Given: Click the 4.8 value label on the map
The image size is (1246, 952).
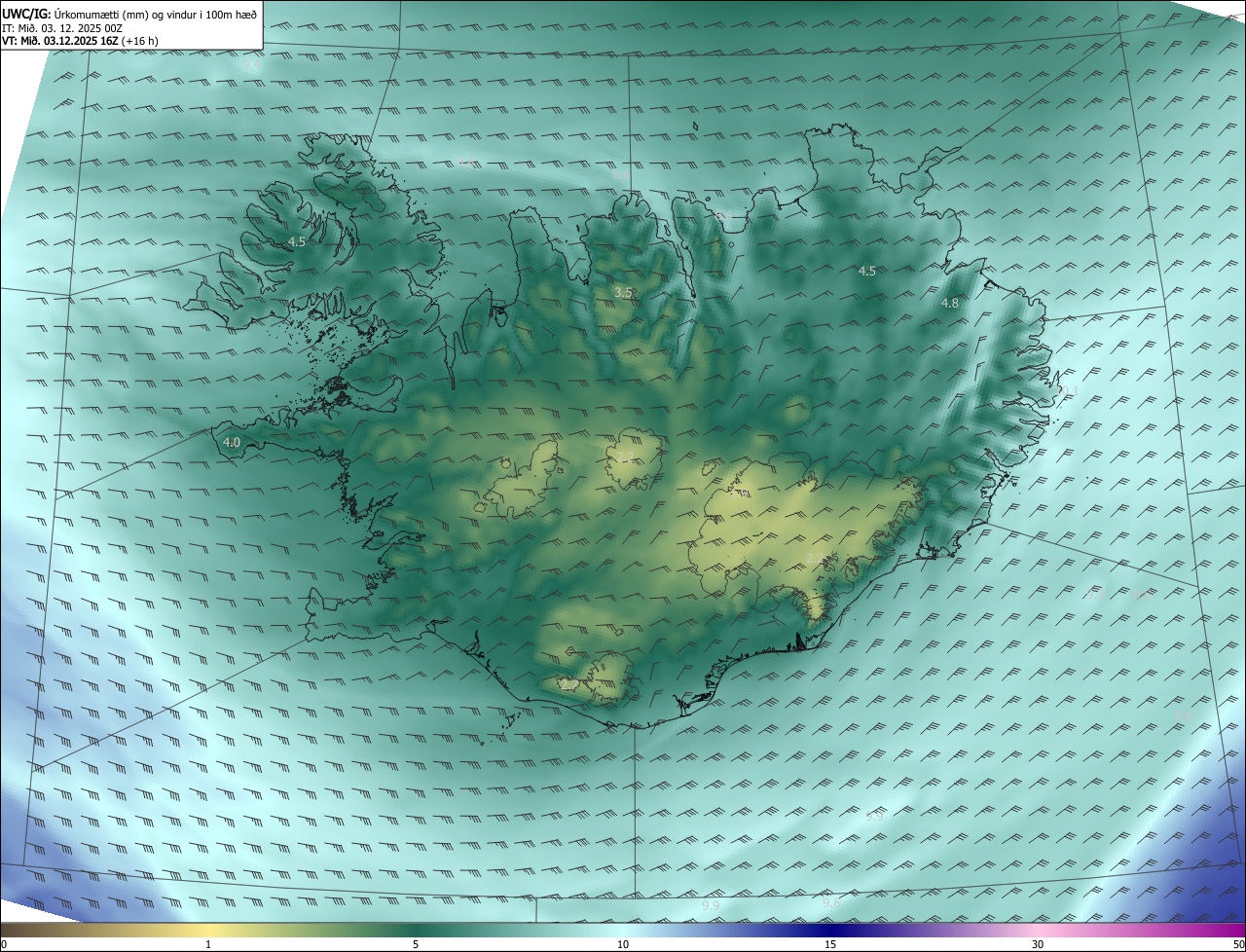Looking at the screenshot, I should click(949, 303).
